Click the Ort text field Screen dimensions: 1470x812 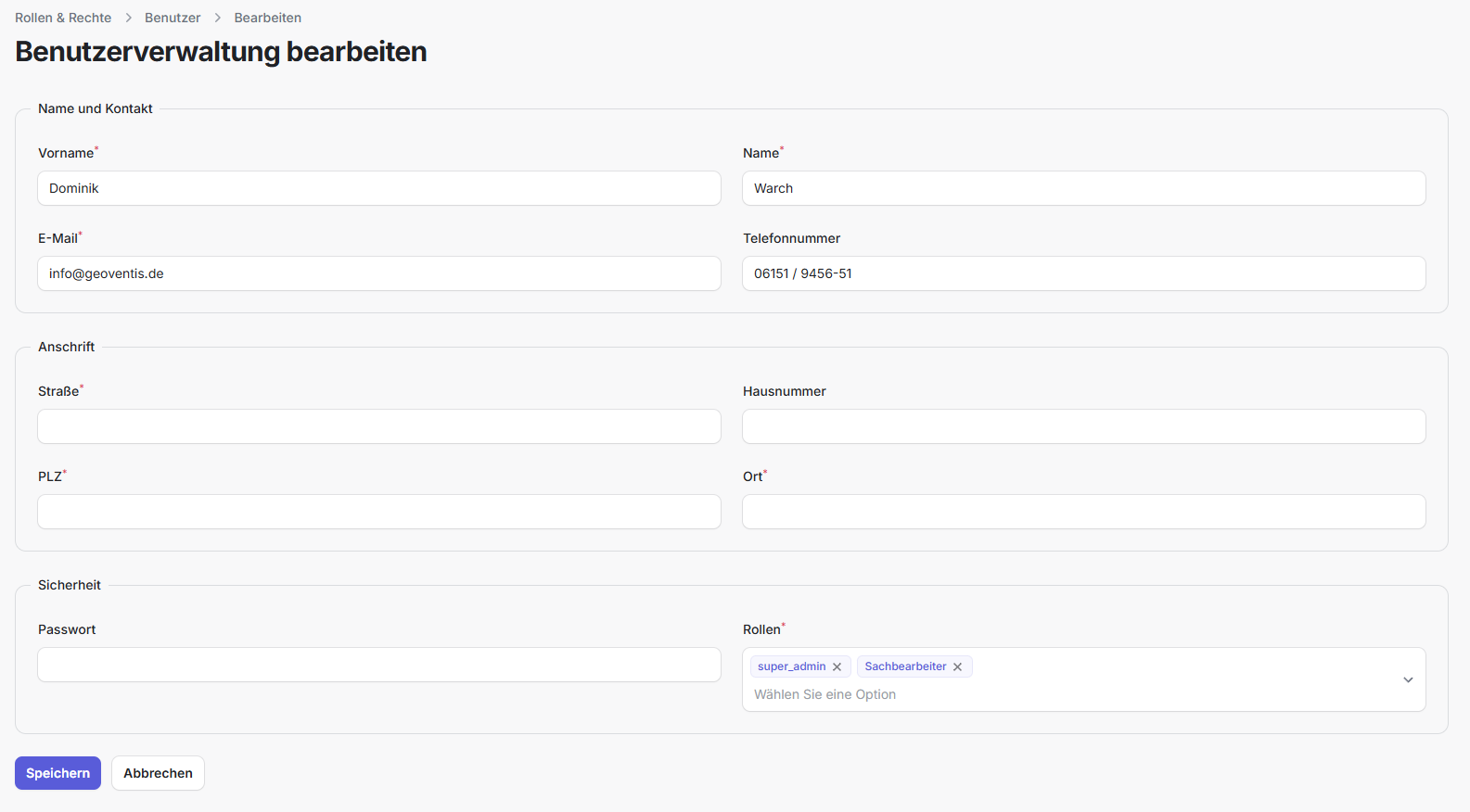click(1083, 512)
